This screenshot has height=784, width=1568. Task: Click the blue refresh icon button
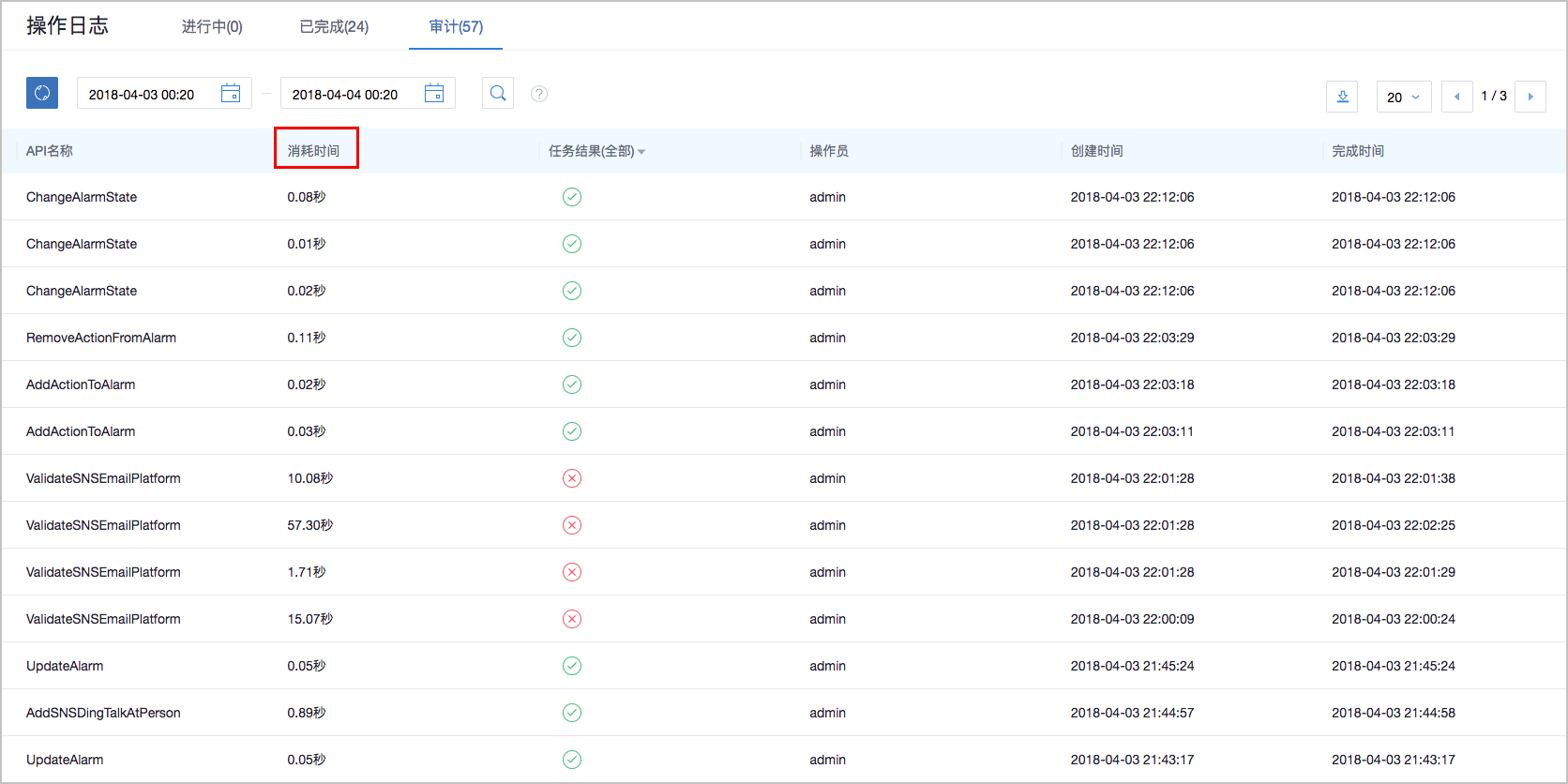42,93
